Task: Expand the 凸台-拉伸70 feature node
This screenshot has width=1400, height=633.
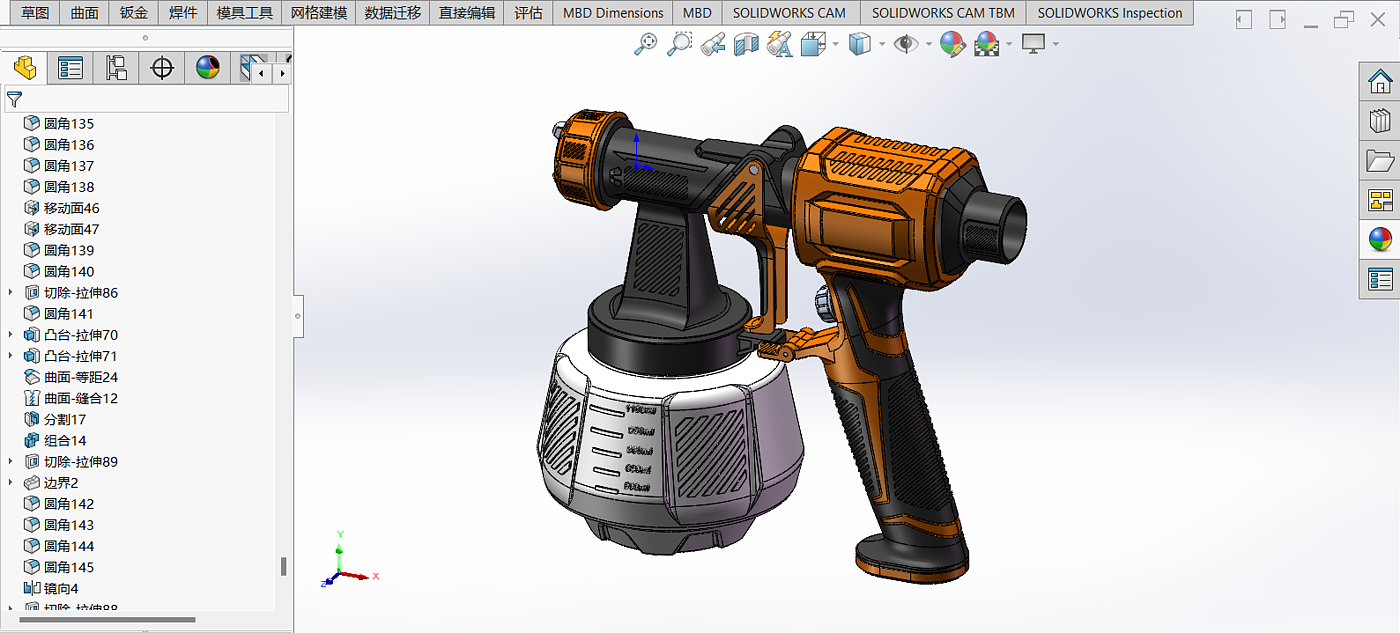Action: click(11, 335)
